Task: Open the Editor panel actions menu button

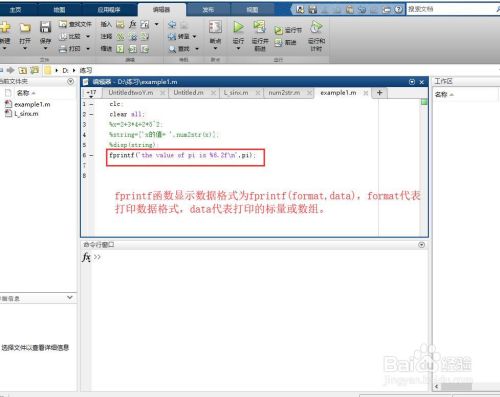Action: (412, 82)
